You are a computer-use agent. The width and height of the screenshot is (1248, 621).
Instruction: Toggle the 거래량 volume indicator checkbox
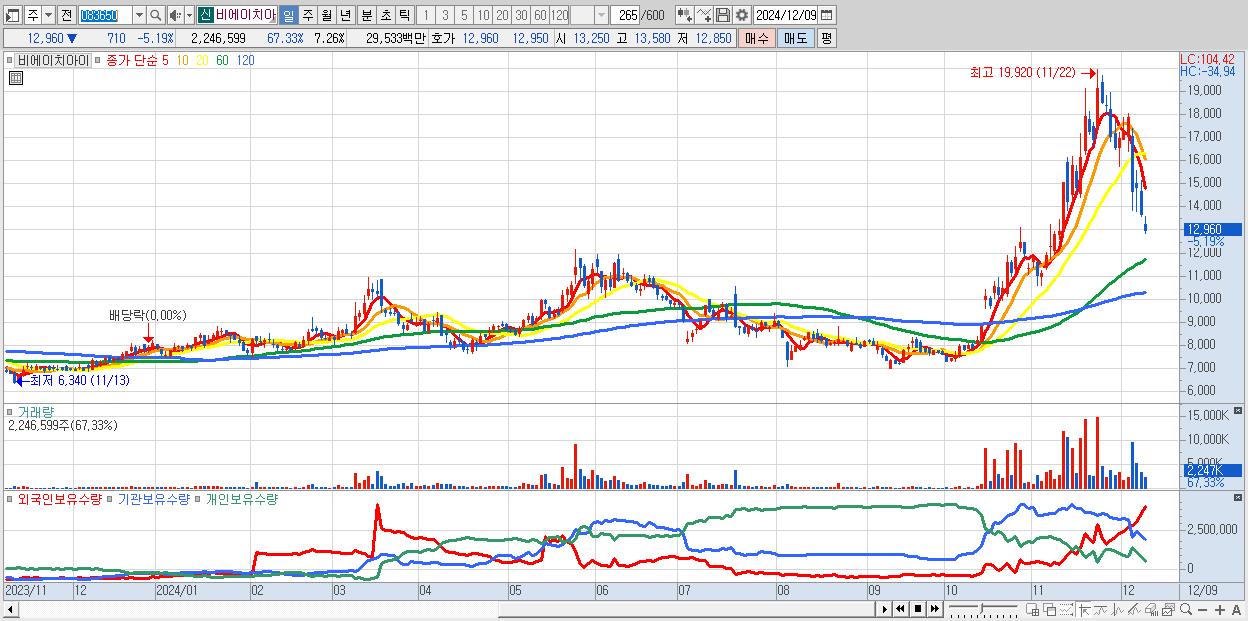9,411
